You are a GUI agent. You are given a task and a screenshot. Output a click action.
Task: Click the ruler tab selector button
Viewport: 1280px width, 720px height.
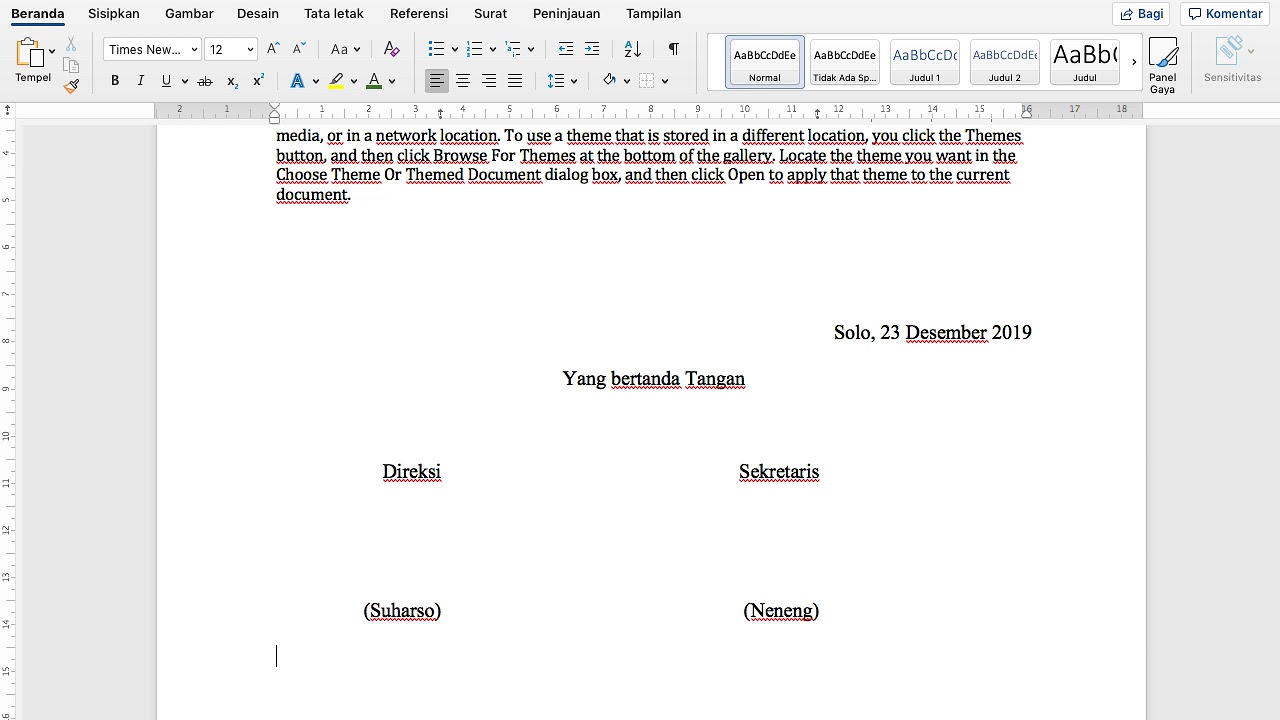pos(8,110)
